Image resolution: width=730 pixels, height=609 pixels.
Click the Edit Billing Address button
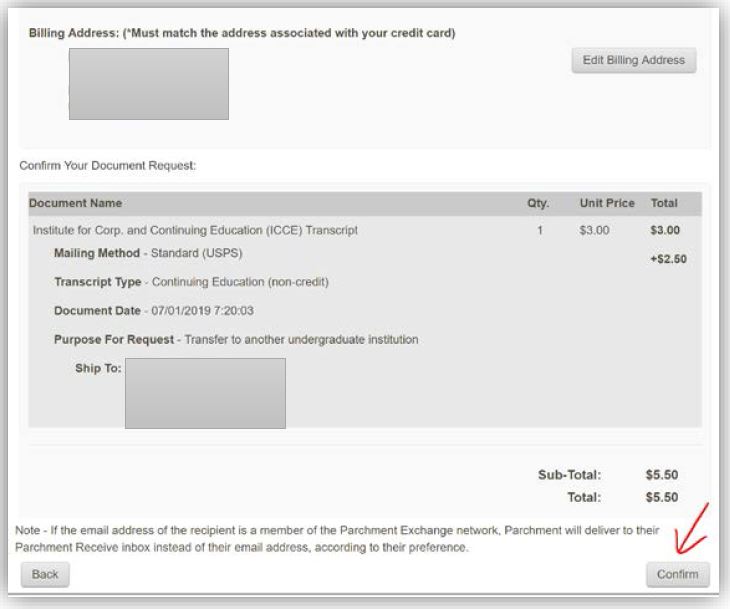(633, 60)
